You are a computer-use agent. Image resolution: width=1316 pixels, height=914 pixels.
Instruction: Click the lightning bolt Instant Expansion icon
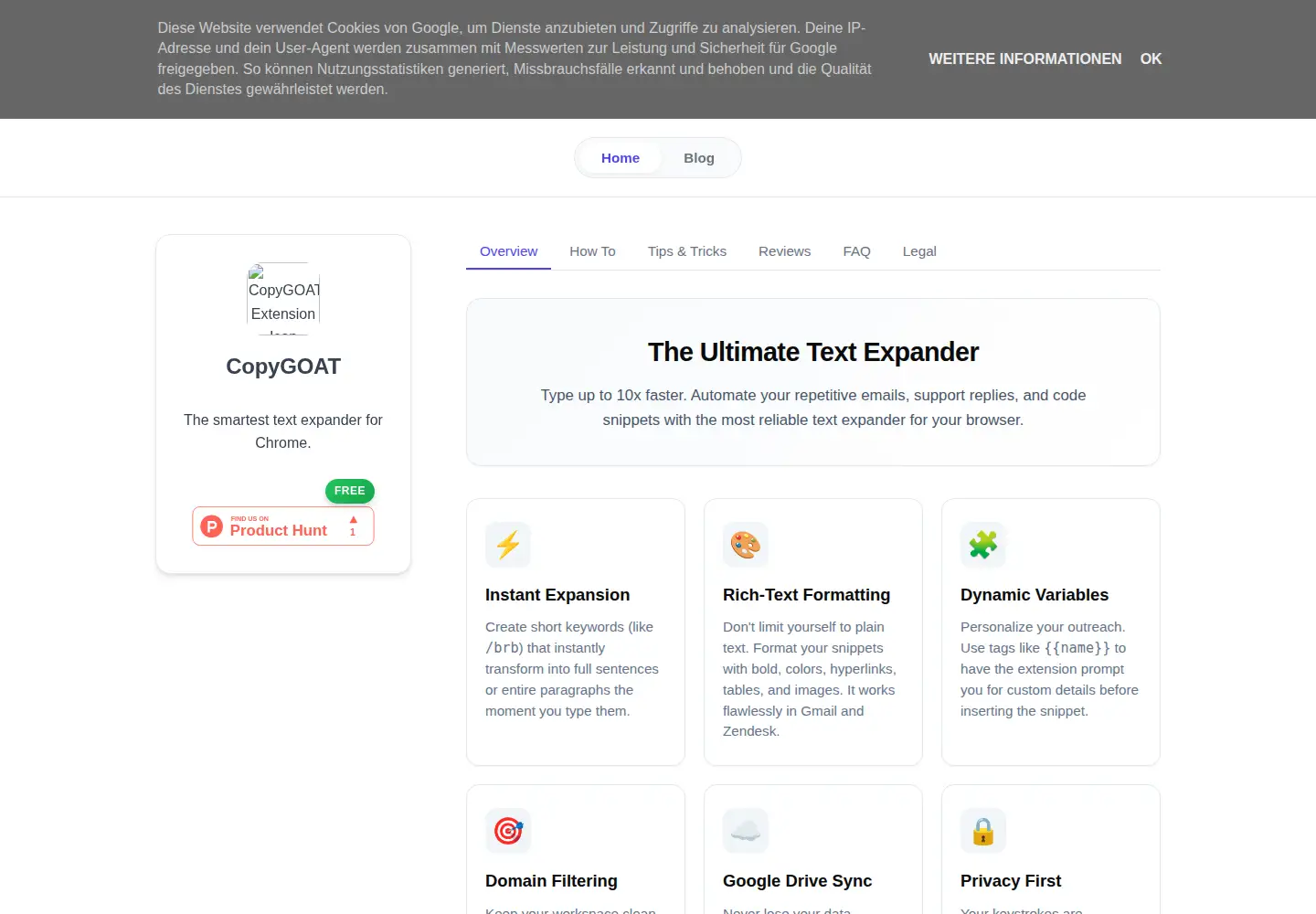[x=508, y=545]
